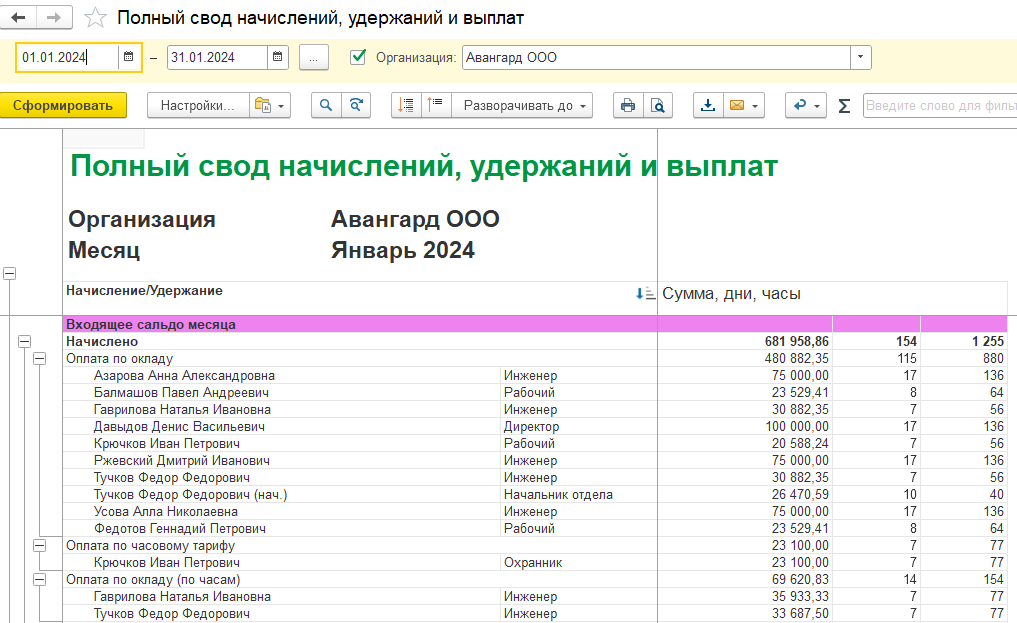Click the blue curved arrow toolbar icon

[800, 105]
